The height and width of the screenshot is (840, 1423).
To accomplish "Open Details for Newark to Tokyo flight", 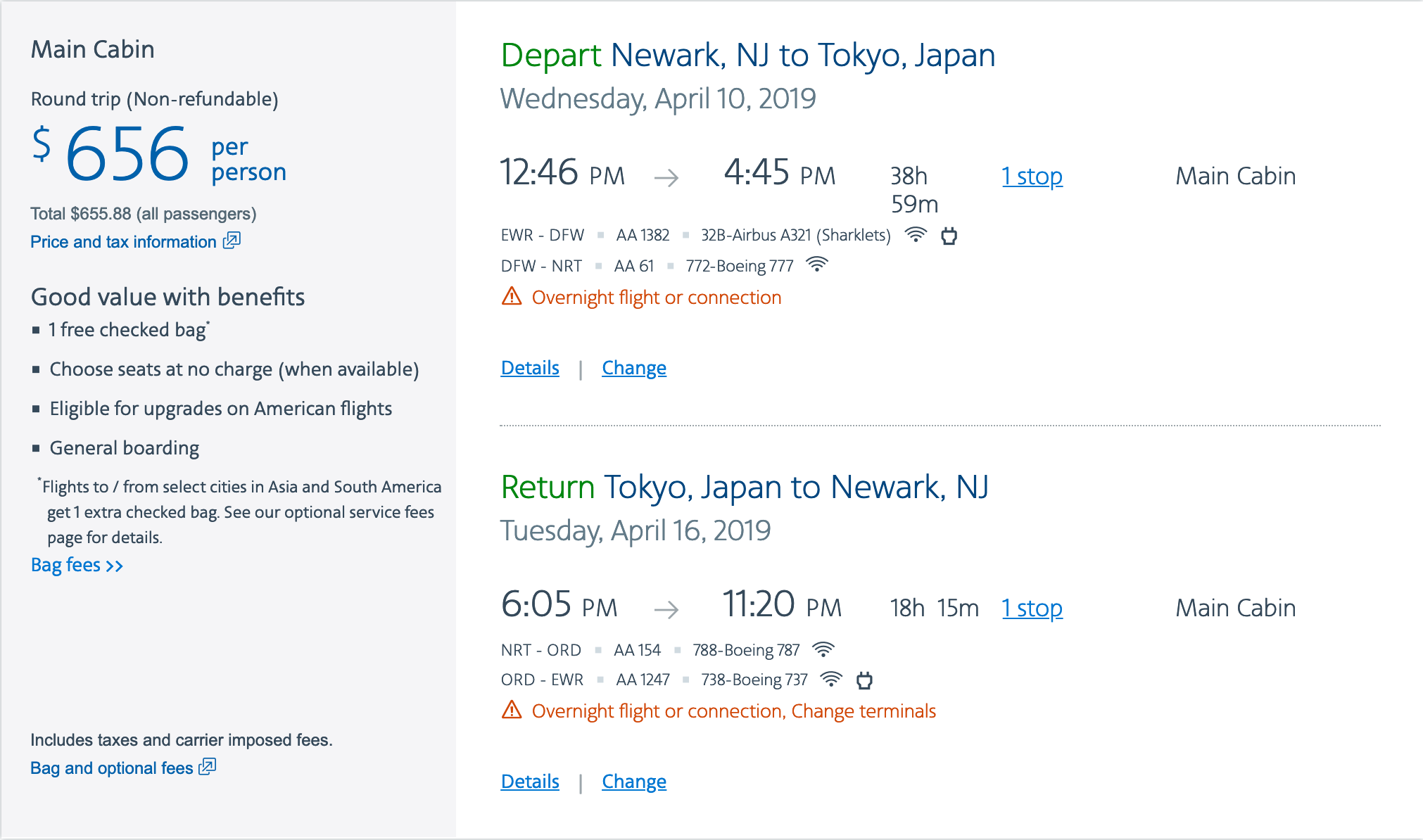I will click(x=530, y=368).
